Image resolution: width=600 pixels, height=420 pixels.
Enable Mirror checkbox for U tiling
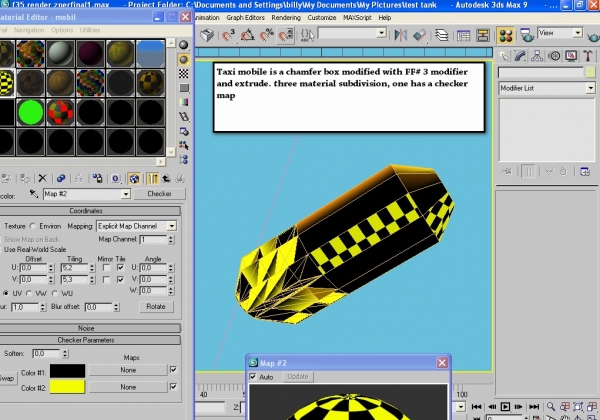106,267
